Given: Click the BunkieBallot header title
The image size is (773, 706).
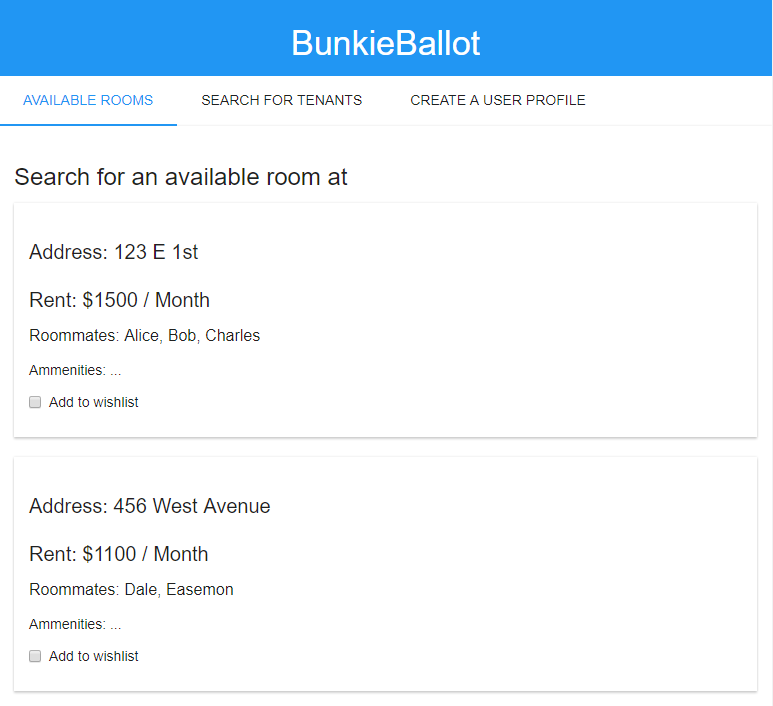Looking at the screenshot, I should tap(386, 43).
